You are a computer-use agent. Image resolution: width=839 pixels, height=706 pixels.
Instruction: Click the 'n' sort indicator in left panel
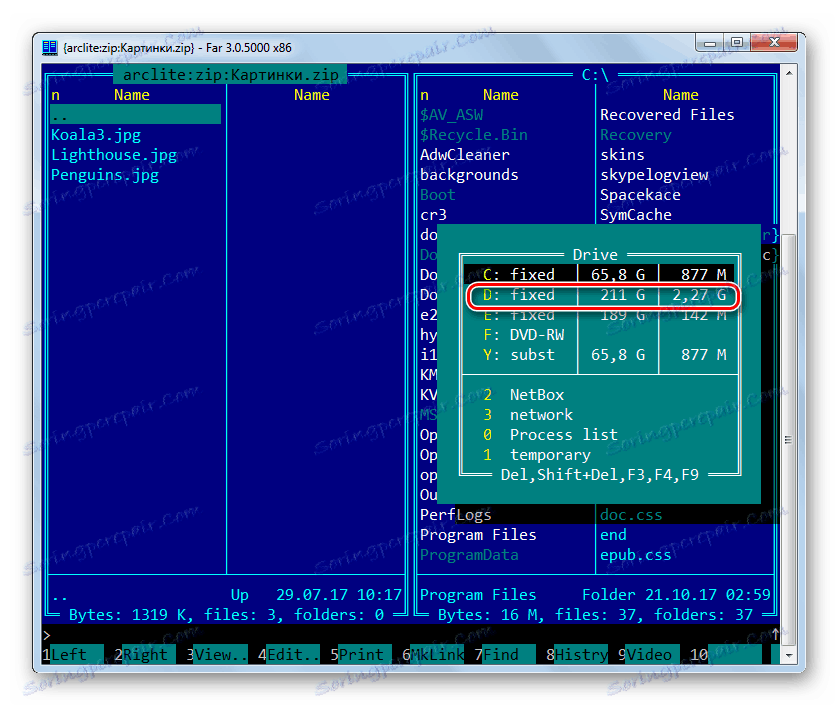tap(56, 95)
